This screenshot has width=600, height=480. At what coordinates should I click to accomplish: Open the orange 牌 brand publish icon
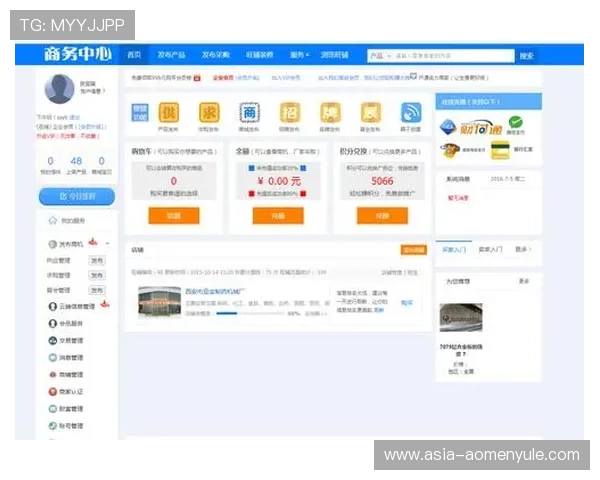click(330, 113)
